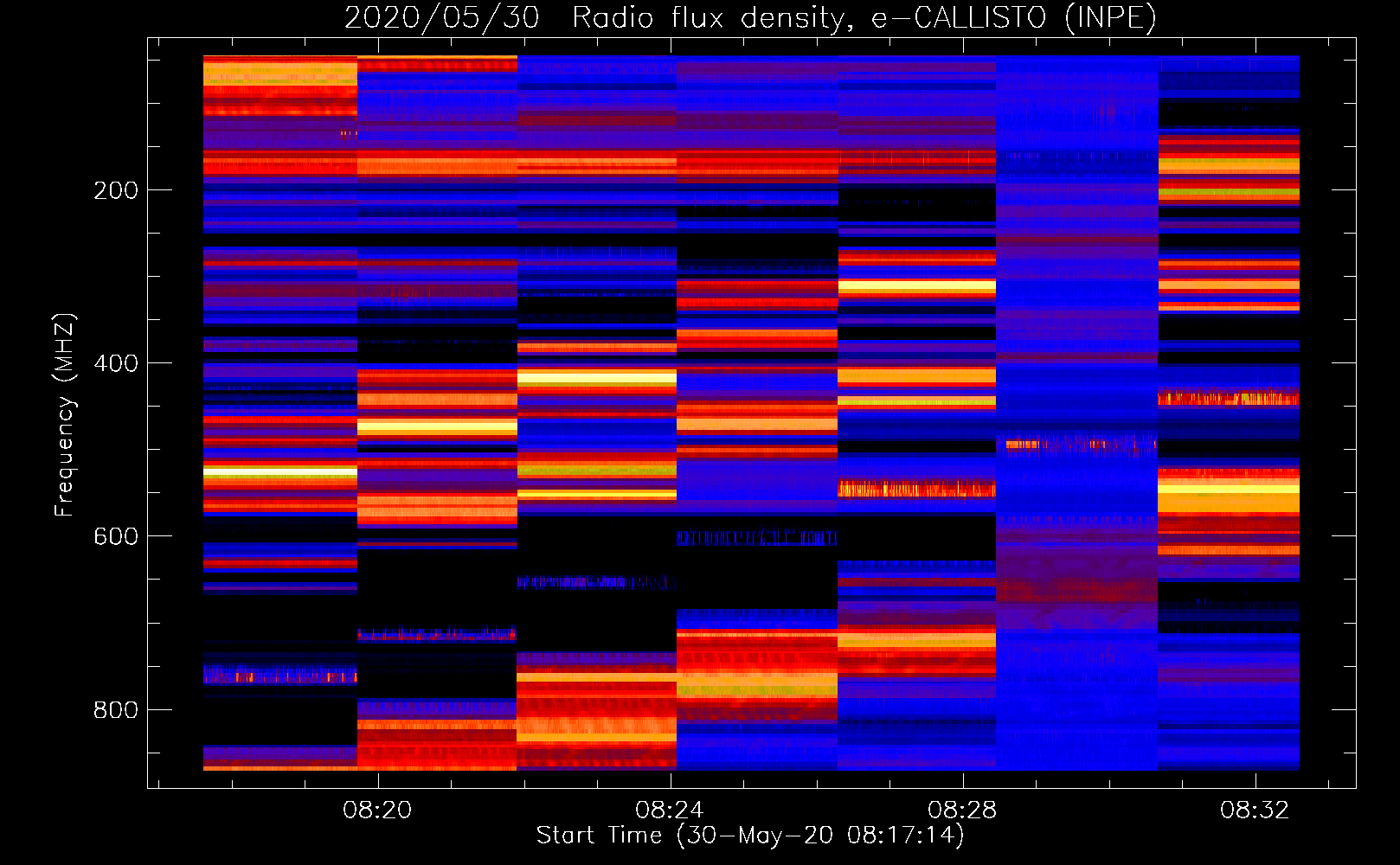This screenshot has height=865, width=1400.
Task: Click the 08:20 time tick label
Action: [x=377, y=810]
